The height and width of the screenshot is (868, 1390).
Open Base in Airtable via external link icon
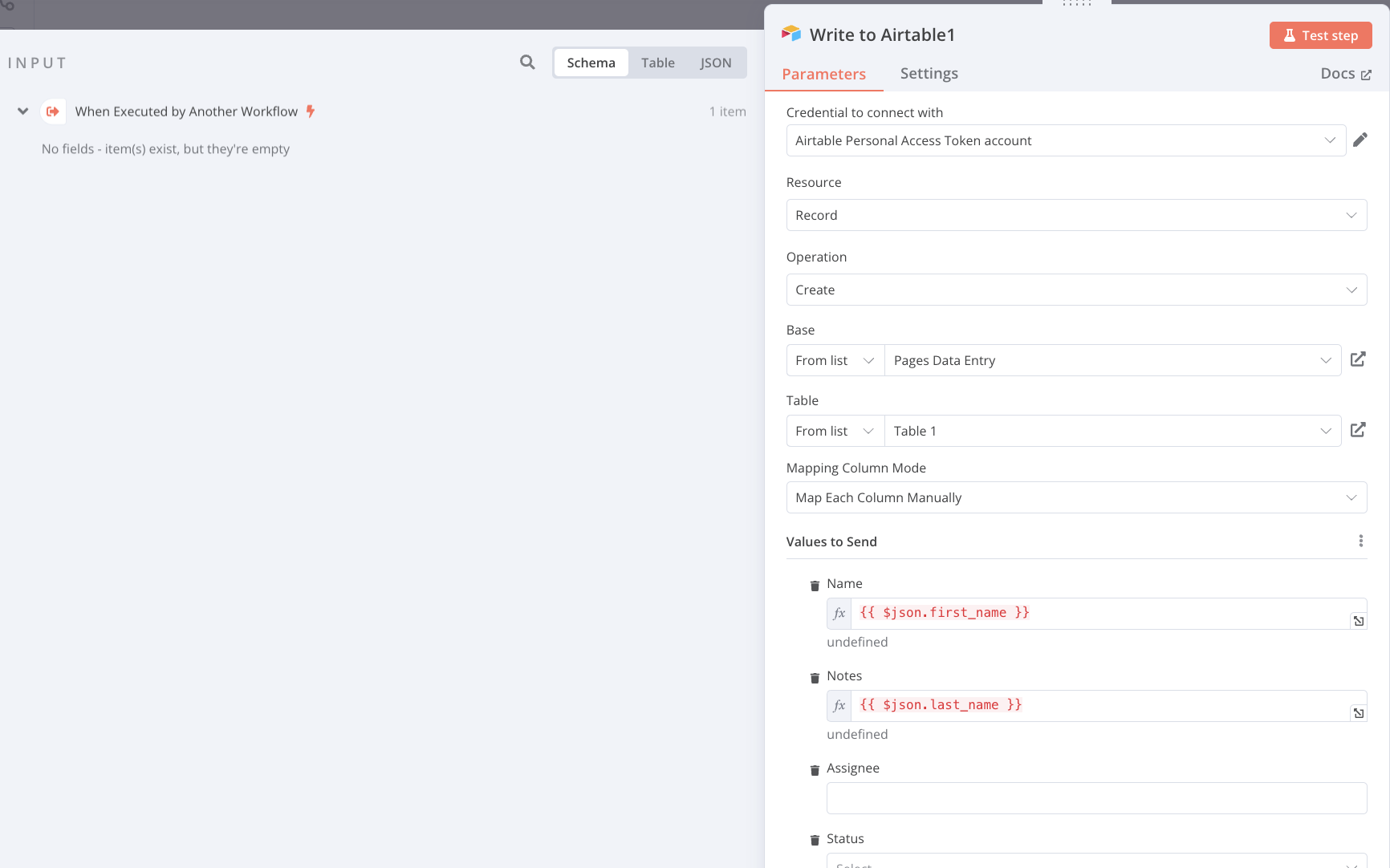pos(1358,359)
